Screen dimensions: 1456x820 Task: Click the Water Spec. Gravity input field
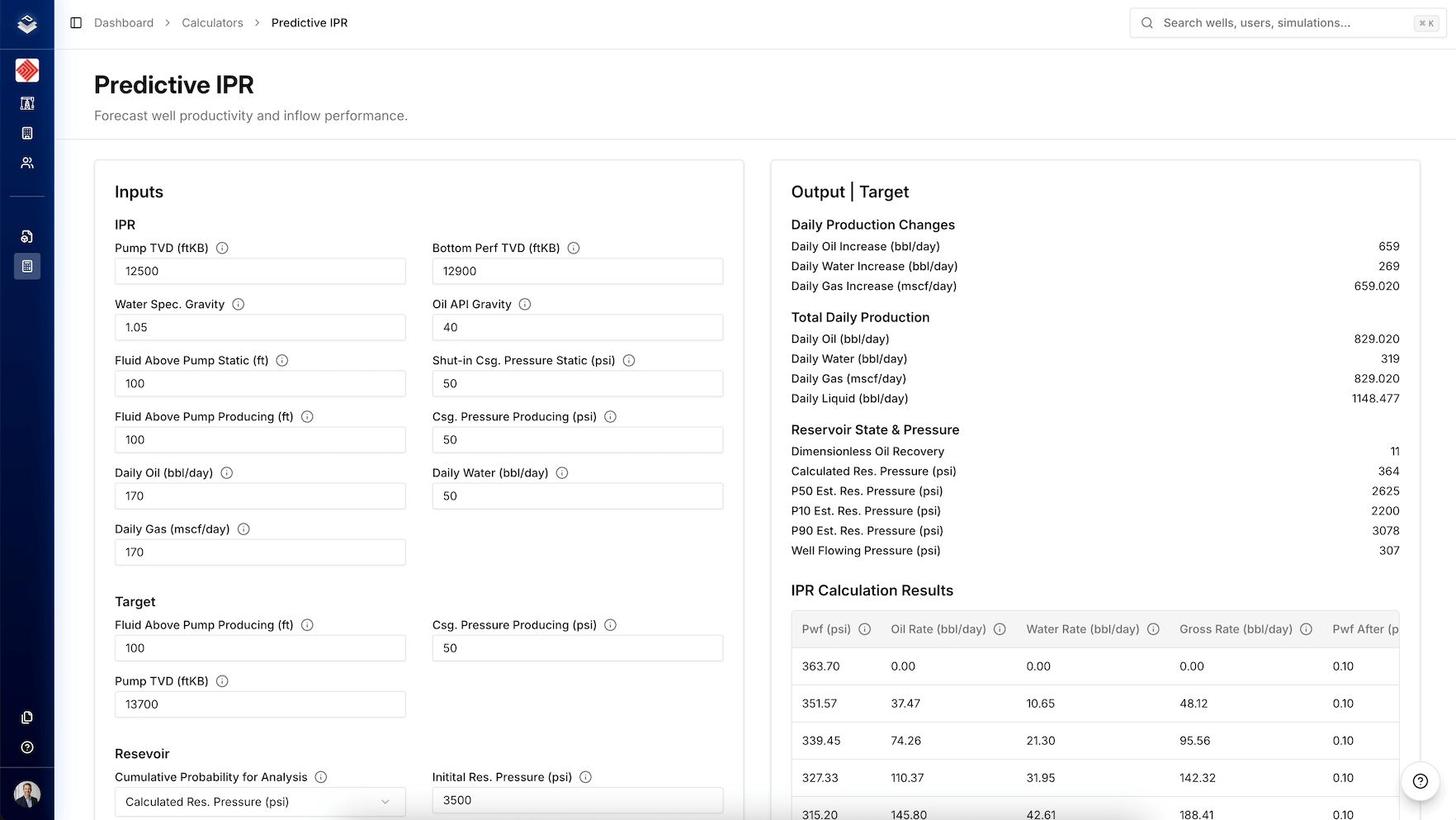click(x=260, y=327)
